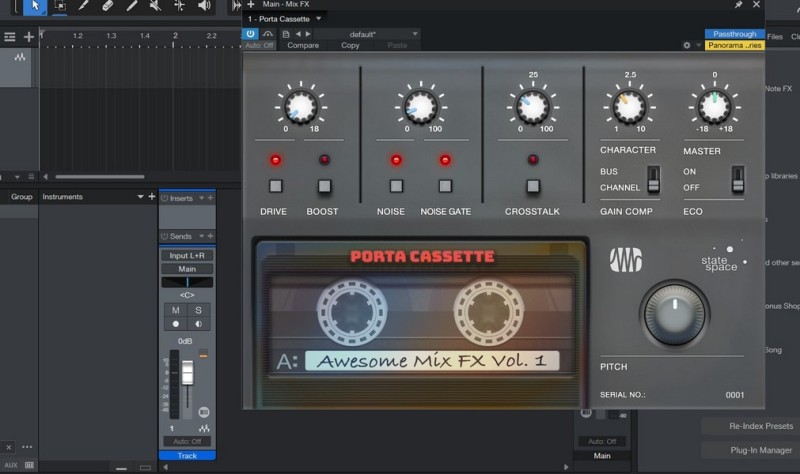Viewport: 800px width, 474px height.
Task: Open the track list menu icon
Action: coord(10,37)
